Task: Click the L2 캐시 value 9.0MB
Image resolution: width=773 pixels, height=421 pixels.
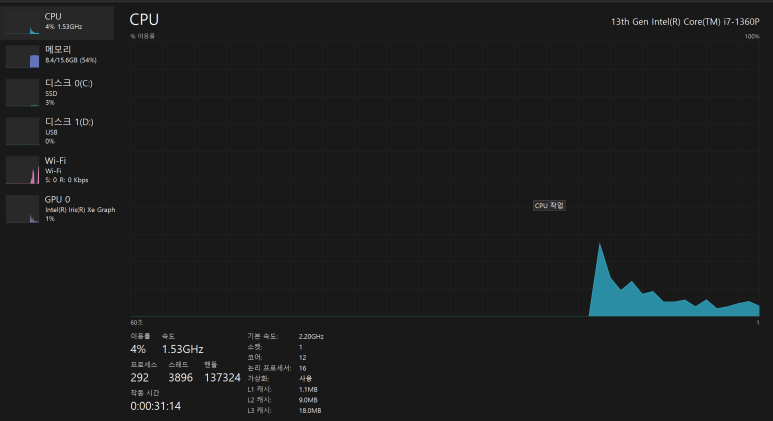Action: 308,400
